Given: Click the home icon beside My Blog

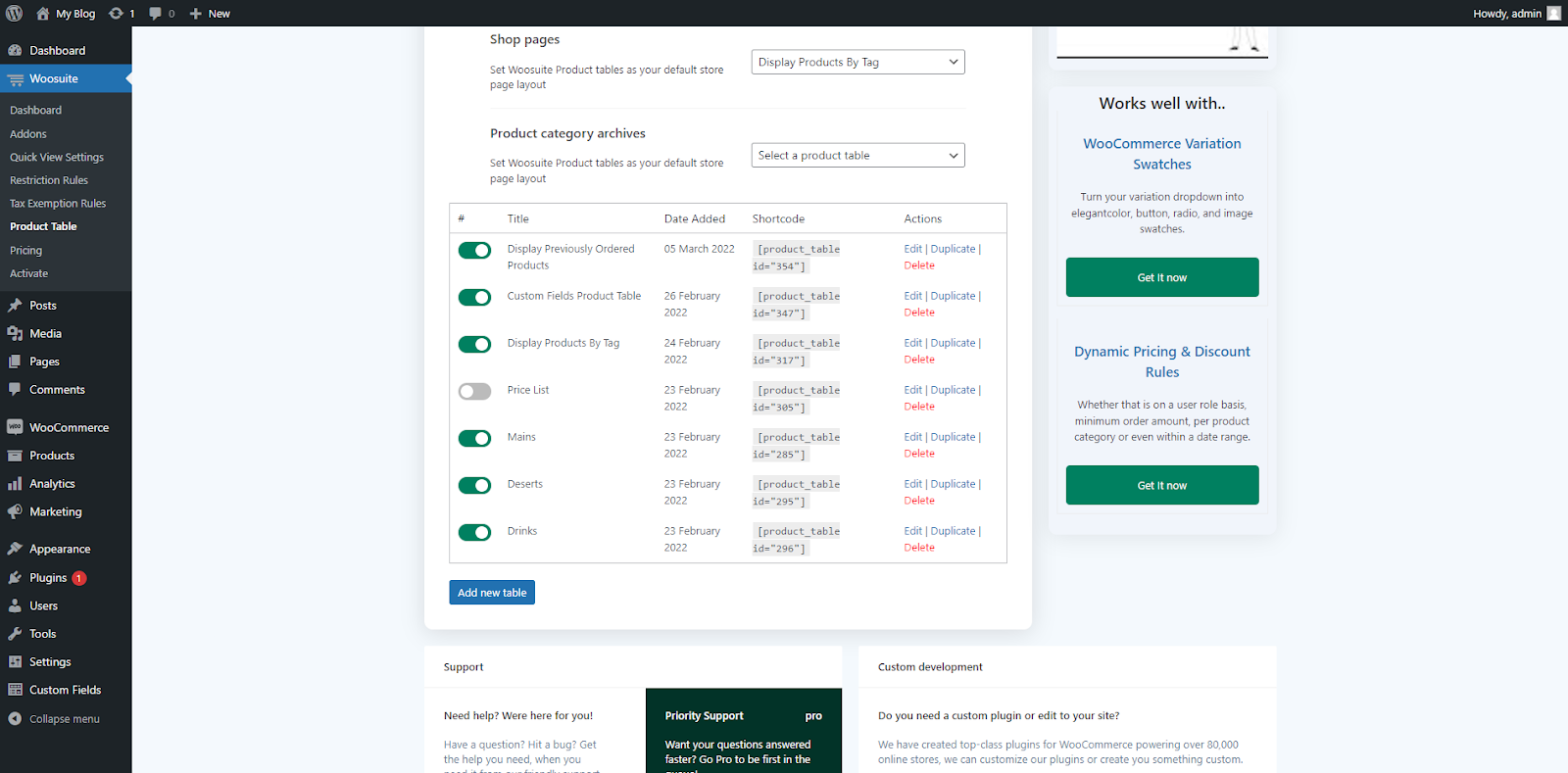Looking at the screenshot, I should click(x=43, y=14).
